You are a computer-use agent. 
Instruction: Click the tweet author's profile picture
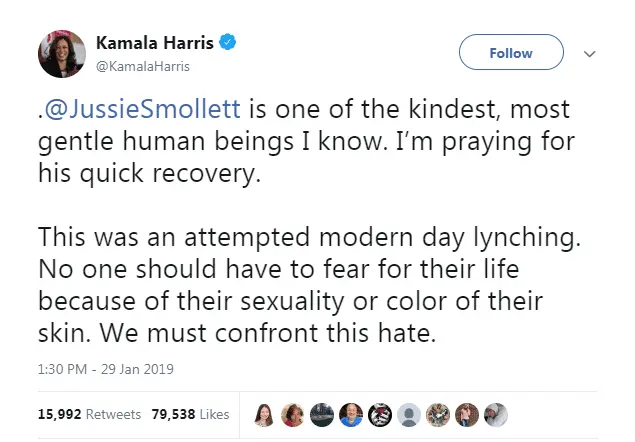[x=62, y=54]
